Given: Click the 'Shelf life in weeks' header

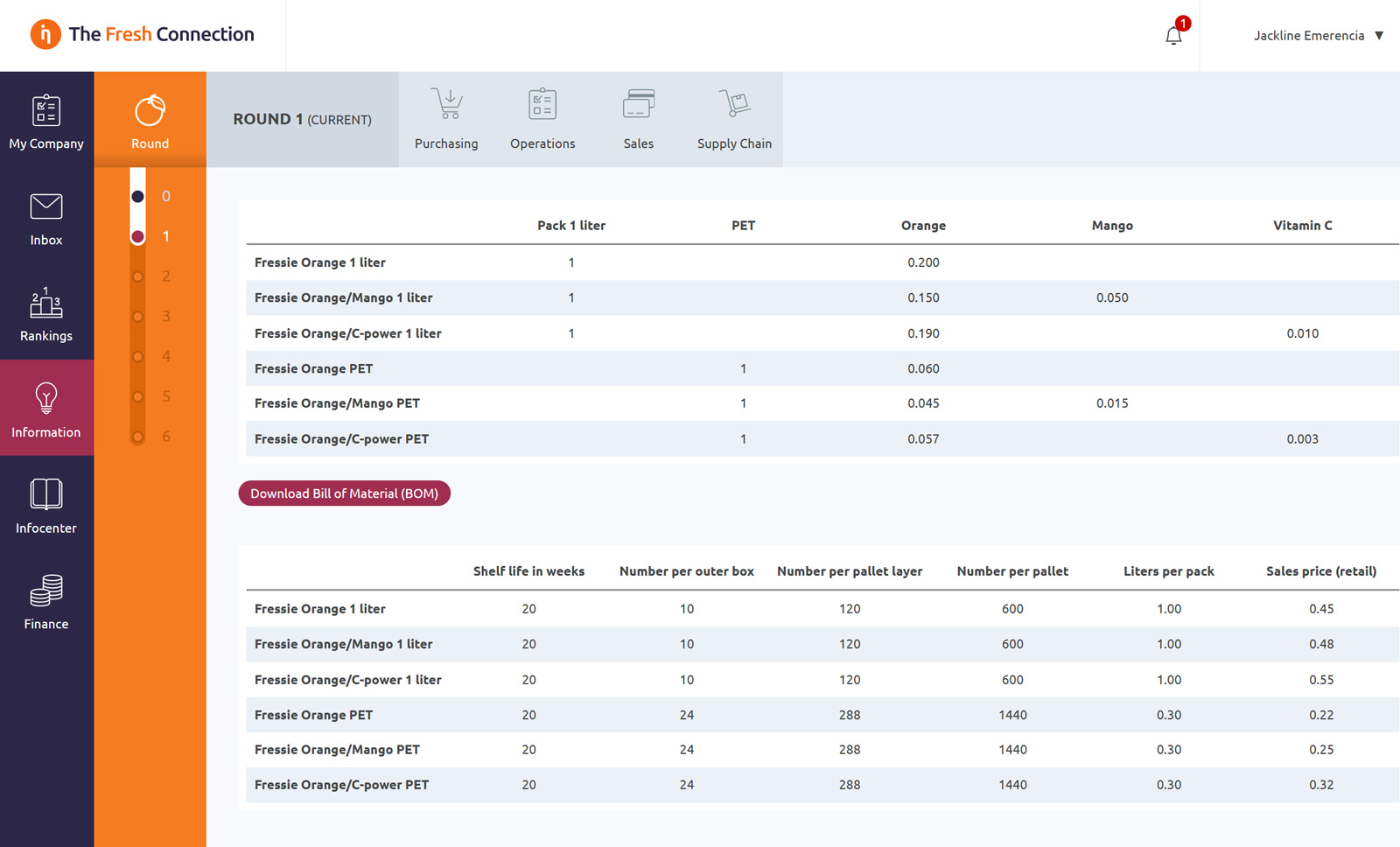Looking at the screenshot, I should 528,571.
